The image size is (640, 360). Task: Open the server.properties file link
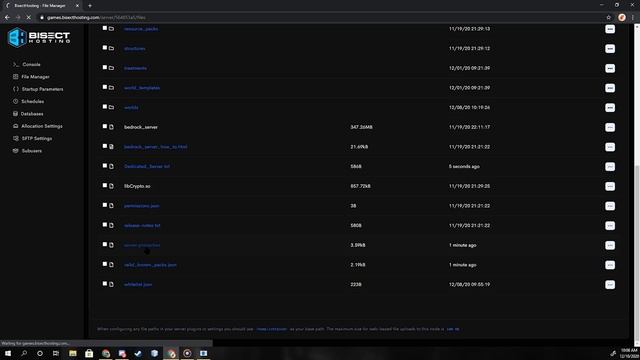coord(142,245)
